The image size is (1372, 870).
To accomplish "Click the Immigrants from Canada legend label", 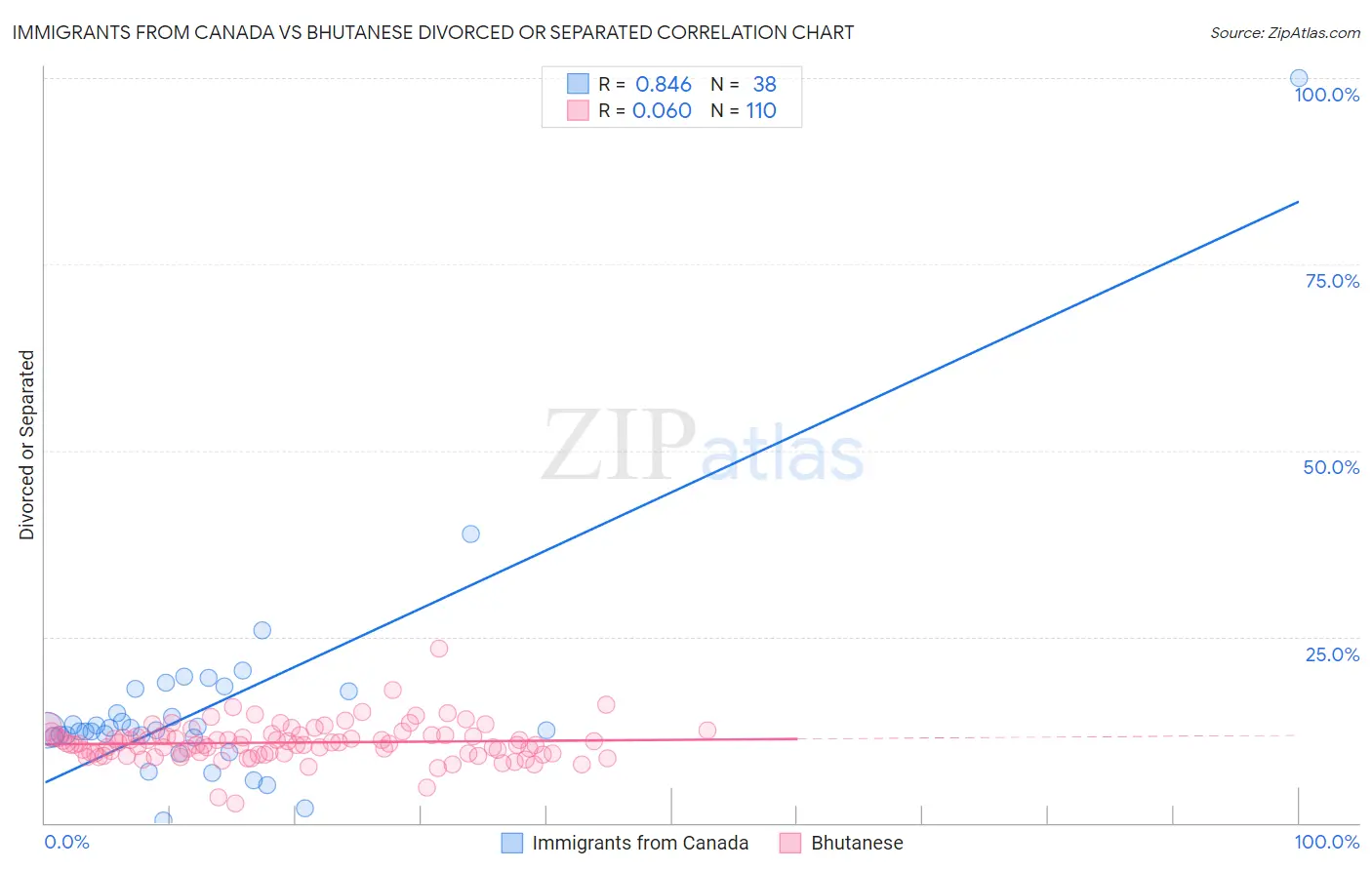I will 640,843.
